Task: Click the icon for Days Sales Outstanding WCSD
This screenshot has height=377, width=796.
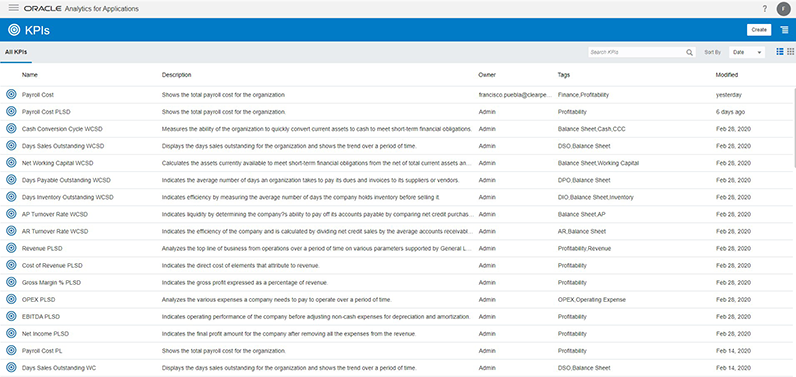Action: click(11, 146)
